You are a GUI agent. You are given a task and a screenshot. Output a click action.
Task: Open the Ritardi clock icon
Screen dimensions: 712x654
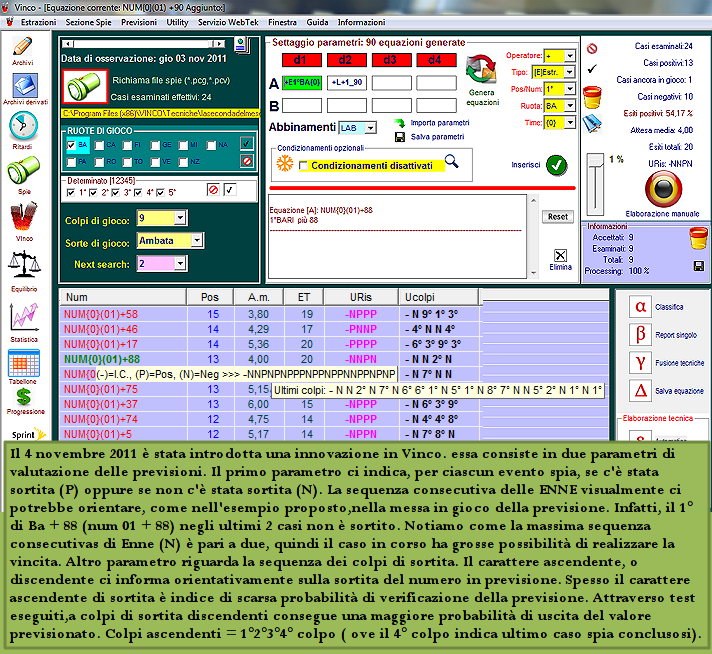23,126
